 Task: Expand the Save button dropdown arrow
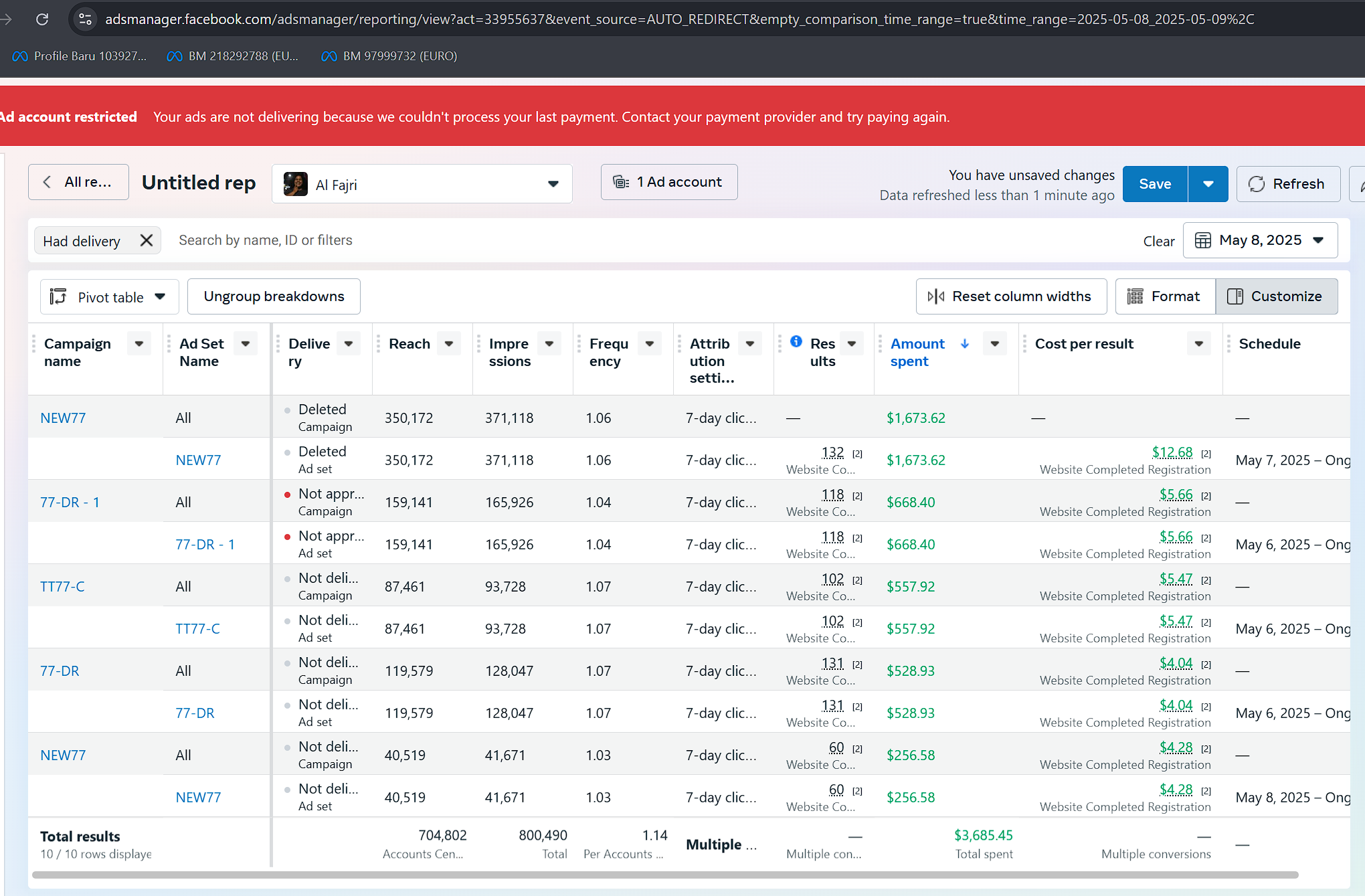(x=1208, y=184)
